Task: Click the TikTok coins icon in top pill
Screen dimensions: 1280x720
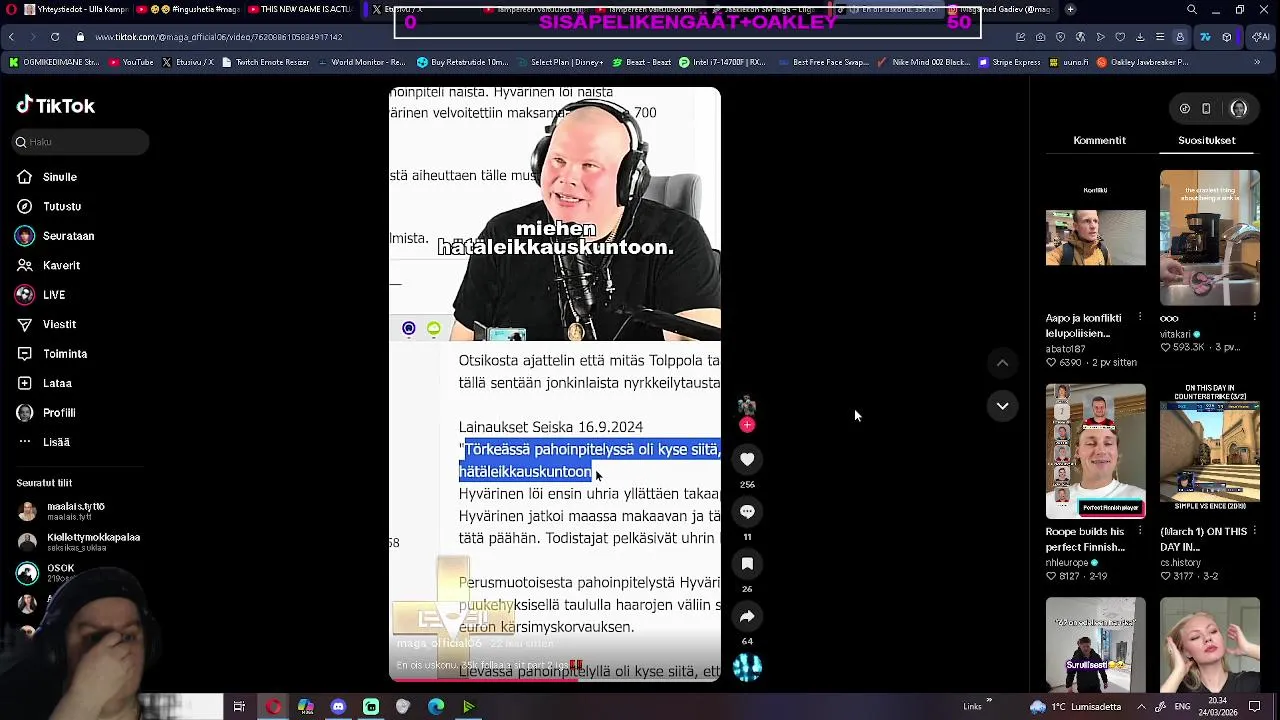Action: click(1185, 108)
